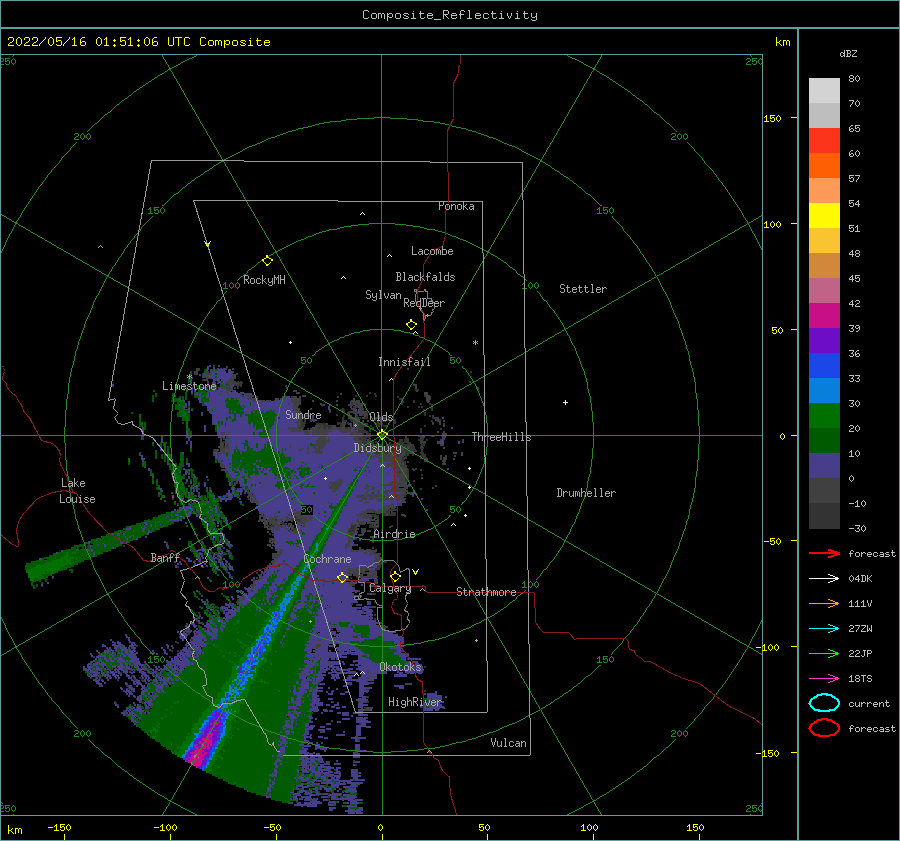The width and height of the screenshot is (900, 841).
Task: Click the Ponoka label
Action: [456, 206]
